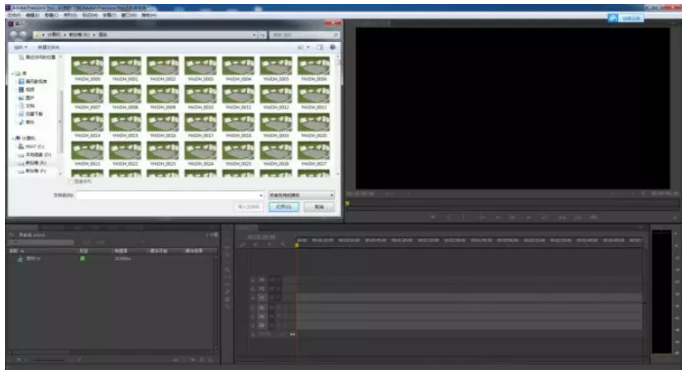This screenshot has height=375, width=690.
Task: Click the Extract button in program monitor
Action: (578, 217)
